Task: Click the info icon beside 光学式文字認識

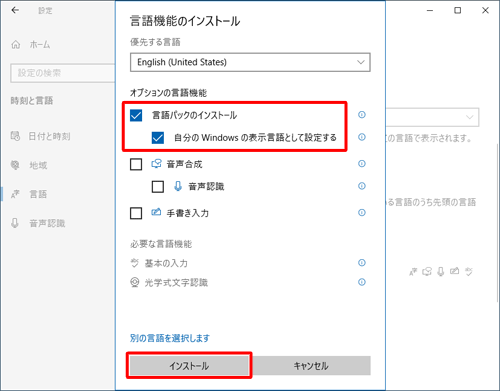Action: click(x=362, y=282)
